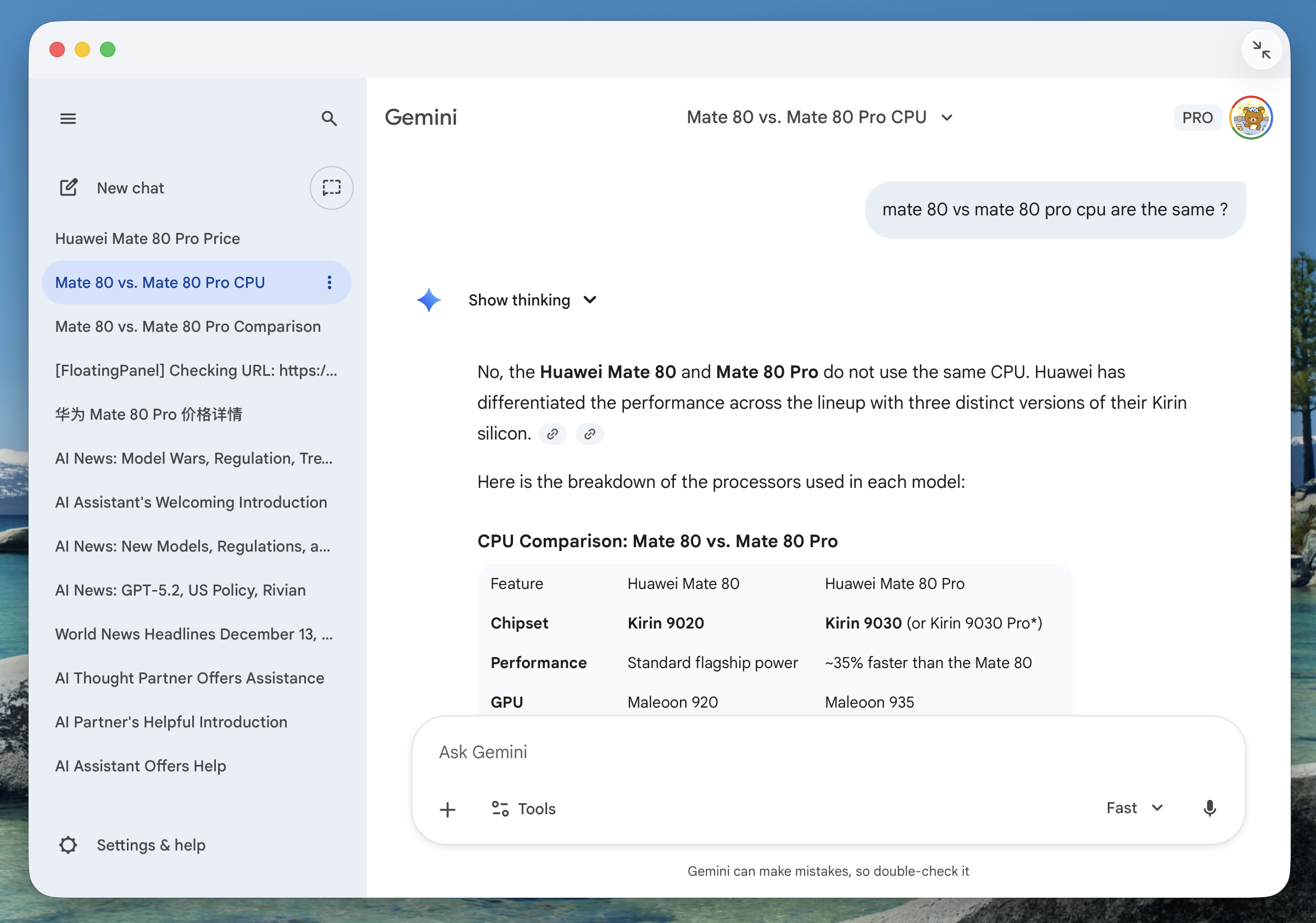This screenshot has height=923, width=1316.
Task: Click the Gemini sparkle icon beside the response
Action: pos(429,300)
